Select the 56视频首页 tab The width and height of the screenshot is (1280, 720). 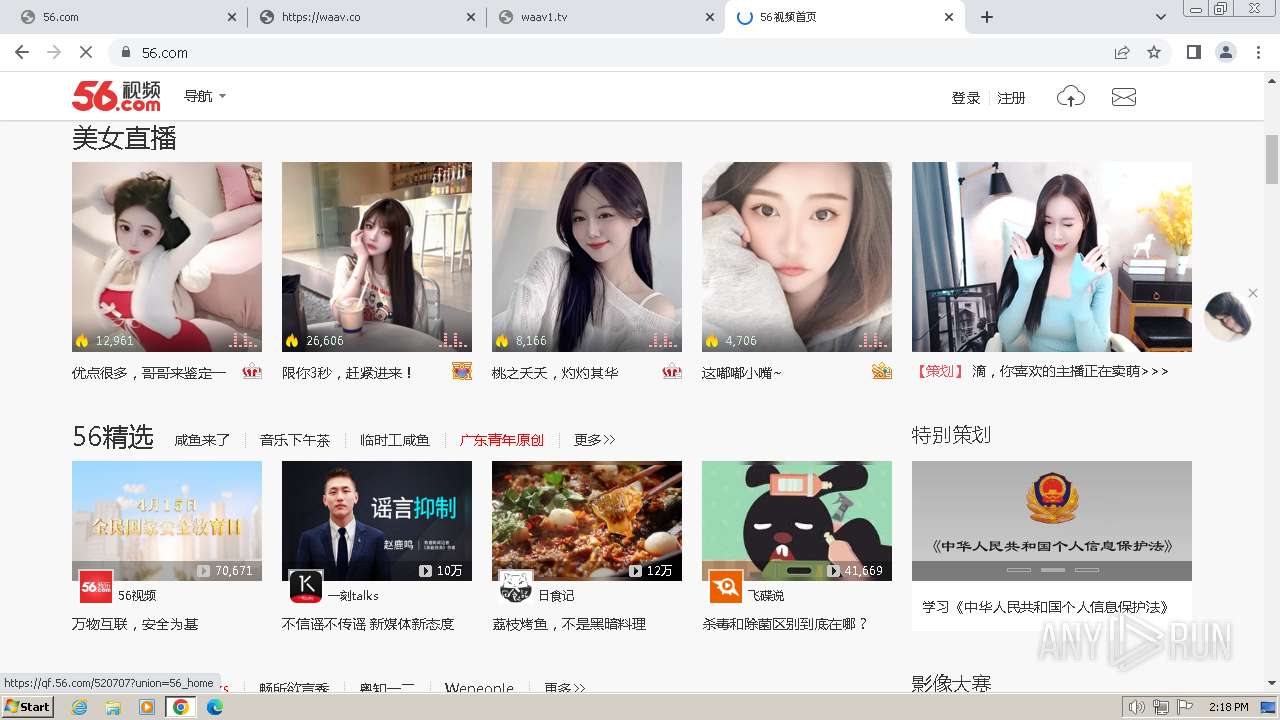pyautogui.click(x=845, y=17)
